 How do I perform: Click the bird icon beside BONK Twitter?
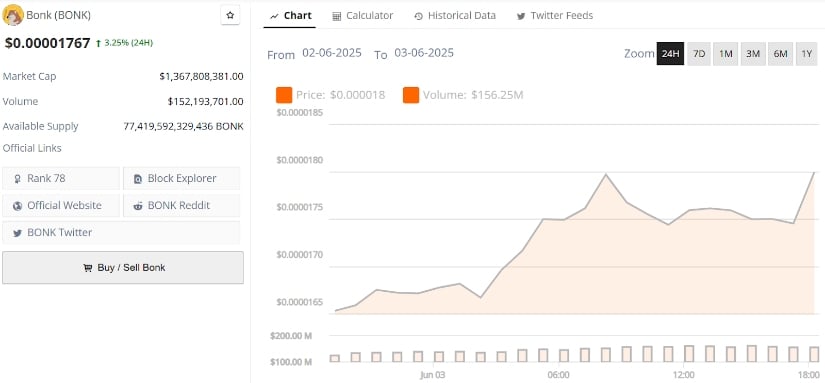(x=17, y=233)
